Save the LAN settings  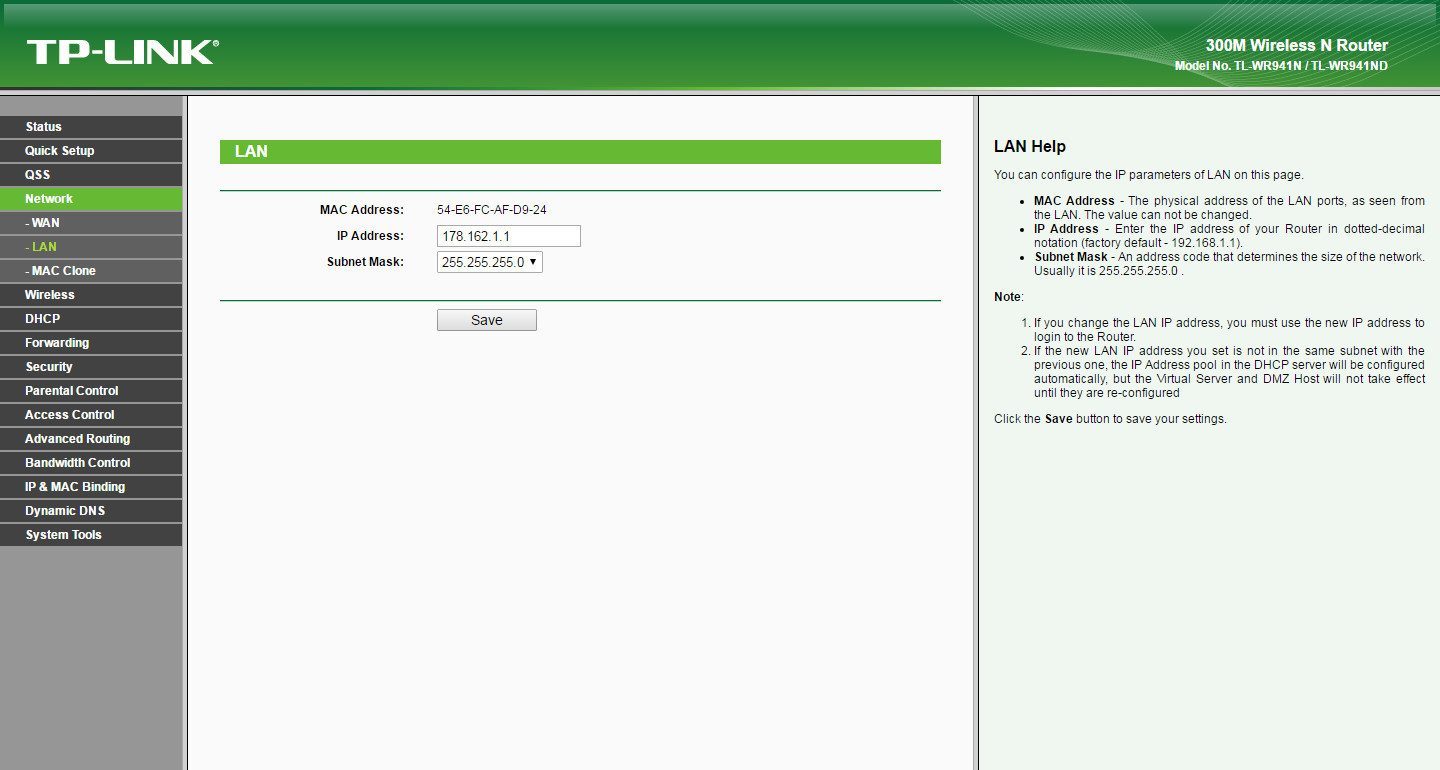click(487, 320)
